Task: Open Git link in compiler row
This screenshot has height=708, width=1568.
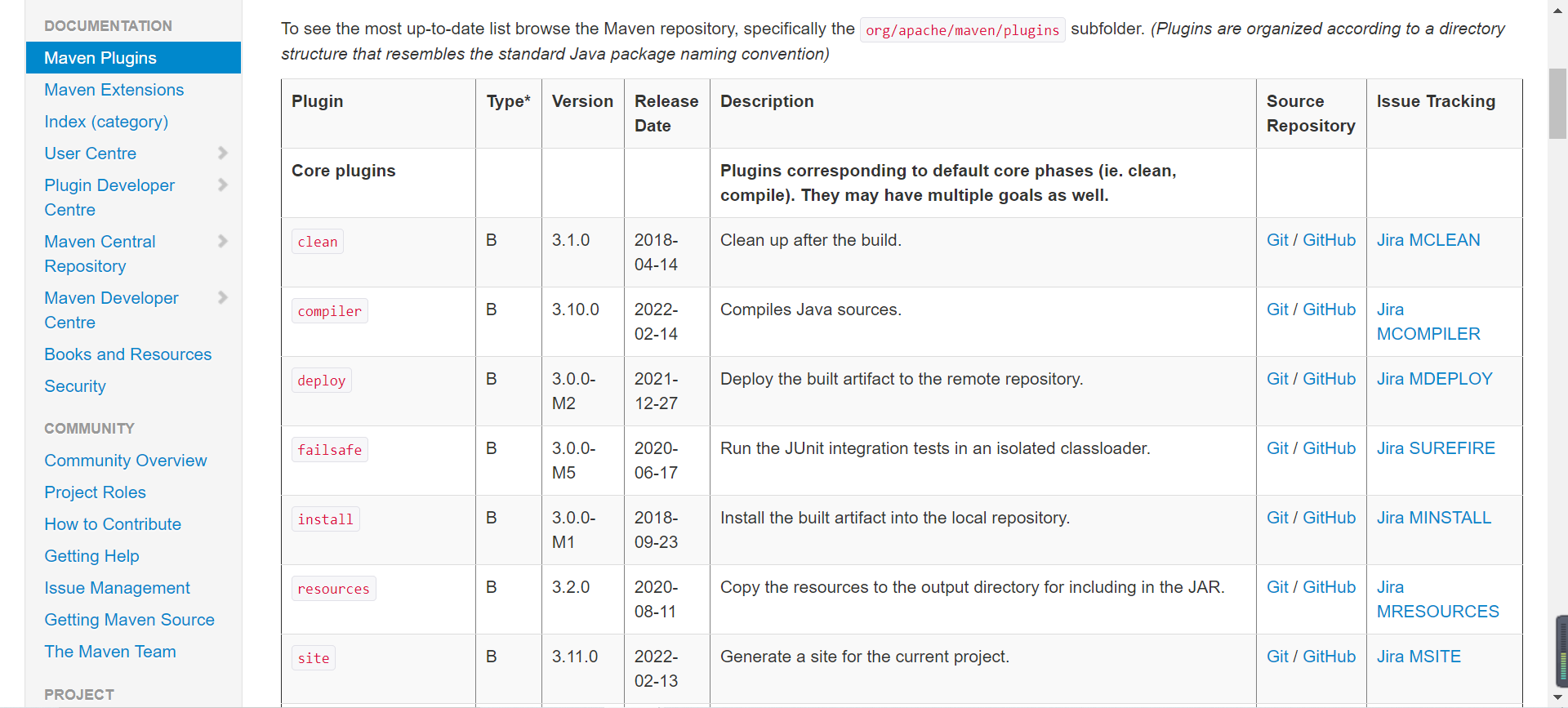Action: tap(1277, 309)
